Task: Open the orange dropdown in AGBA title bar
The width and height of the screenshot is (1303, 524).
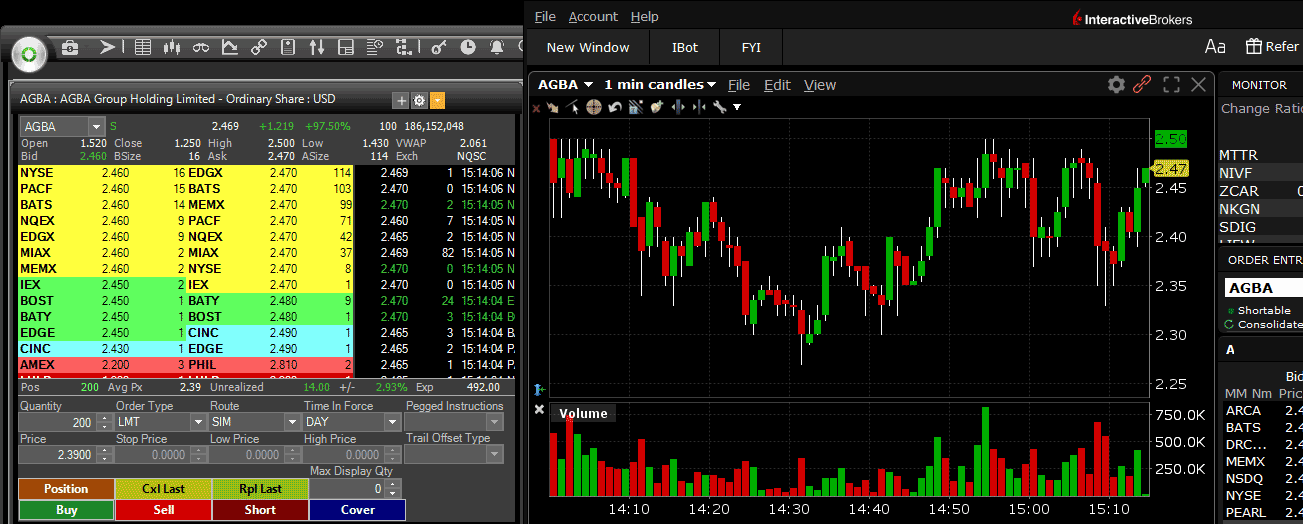Action: [437, 100]
